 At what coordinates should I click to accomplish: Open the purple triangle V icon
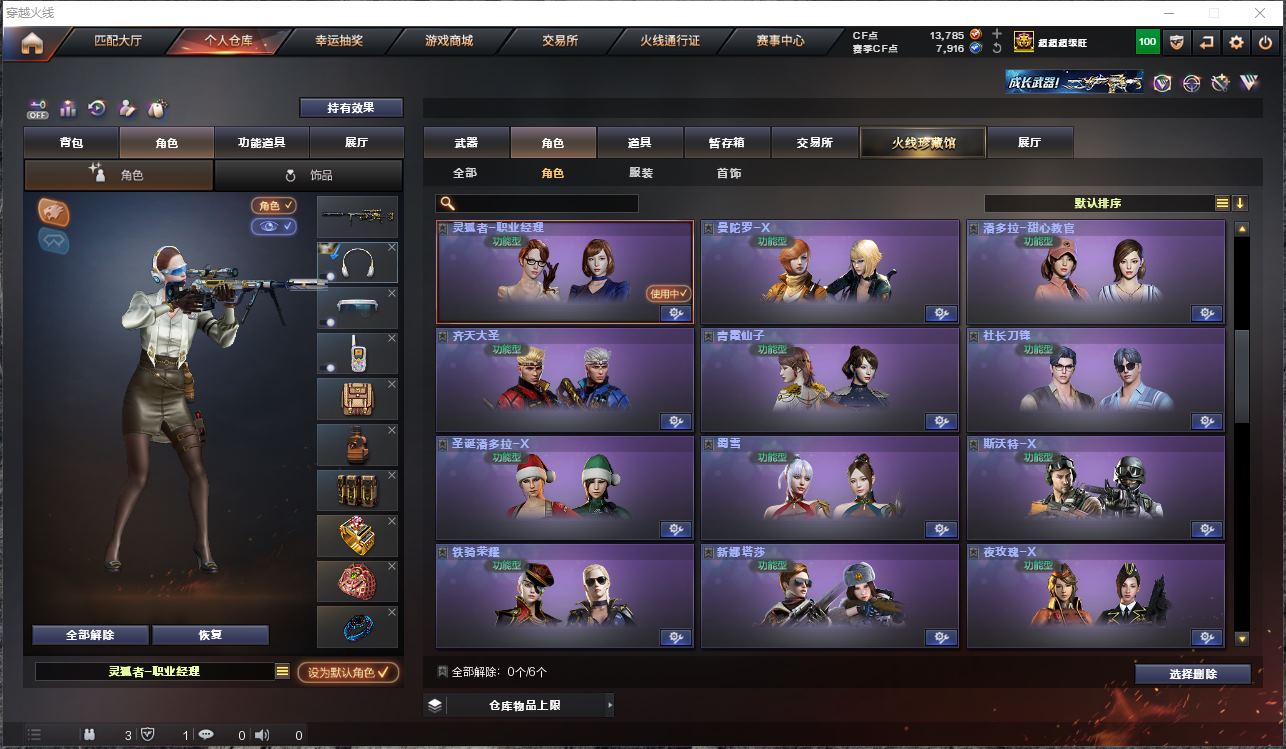[1249, 83]
